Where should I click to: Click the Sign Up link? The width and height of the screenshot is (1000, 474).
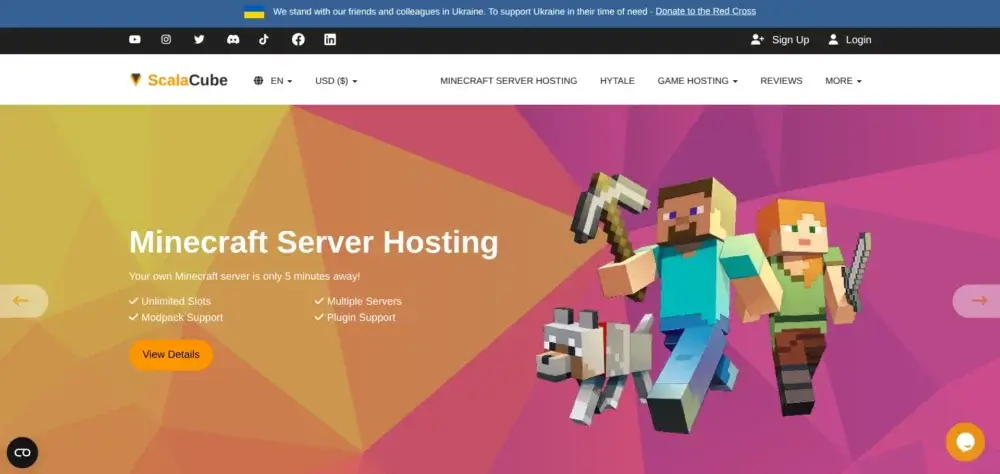(780, 40)
